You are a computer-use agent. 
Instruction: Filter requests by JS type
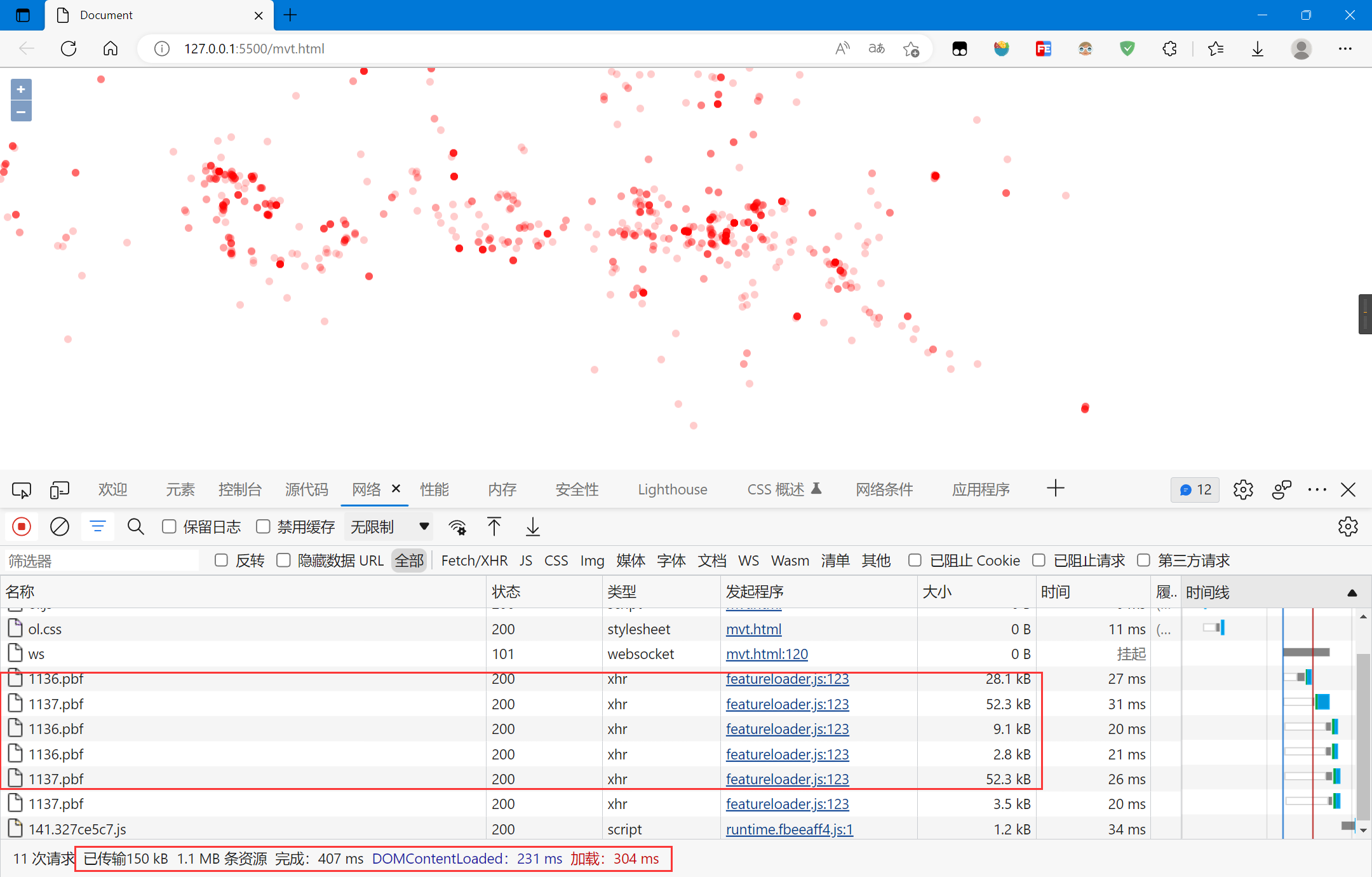[x=526, y=561]
